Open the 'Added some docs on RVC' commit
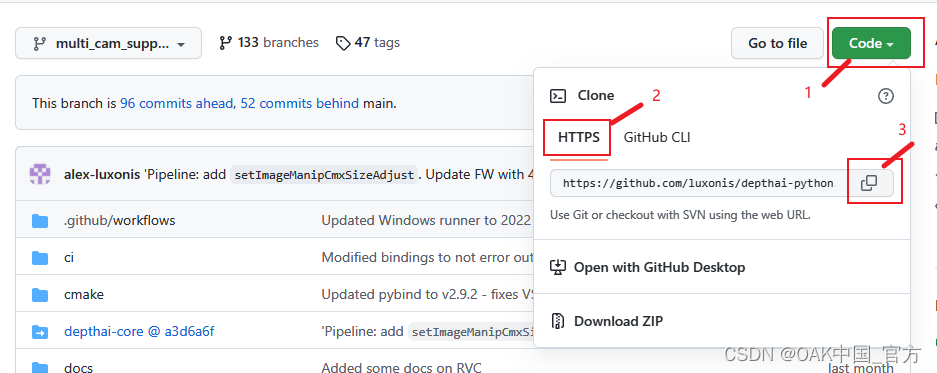 coord(401,368)
